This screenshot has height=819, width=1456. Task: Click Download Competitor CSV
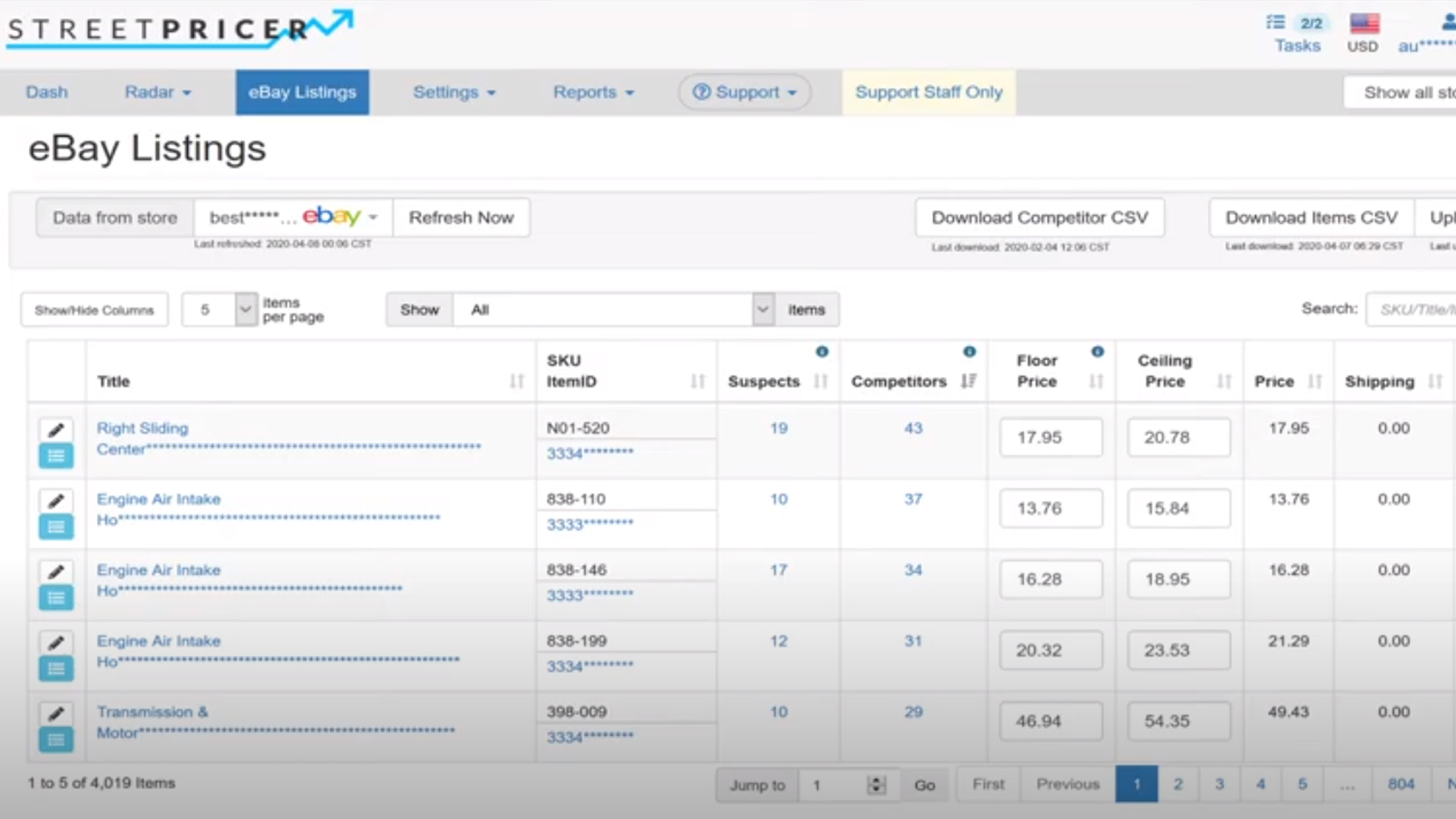(x=1039, y=218)
